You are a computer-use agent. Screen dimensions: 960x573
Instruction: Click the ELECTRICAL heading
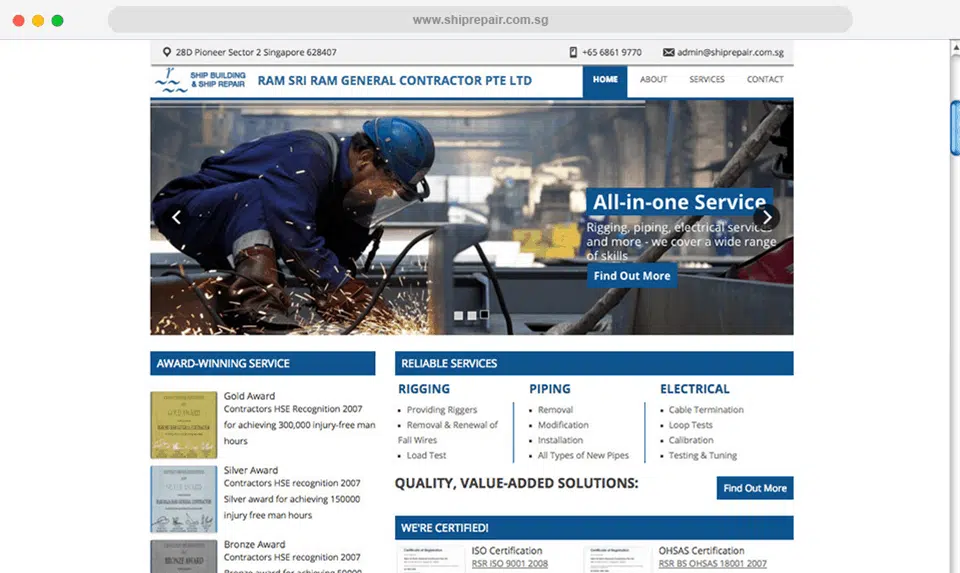(695, 389)
